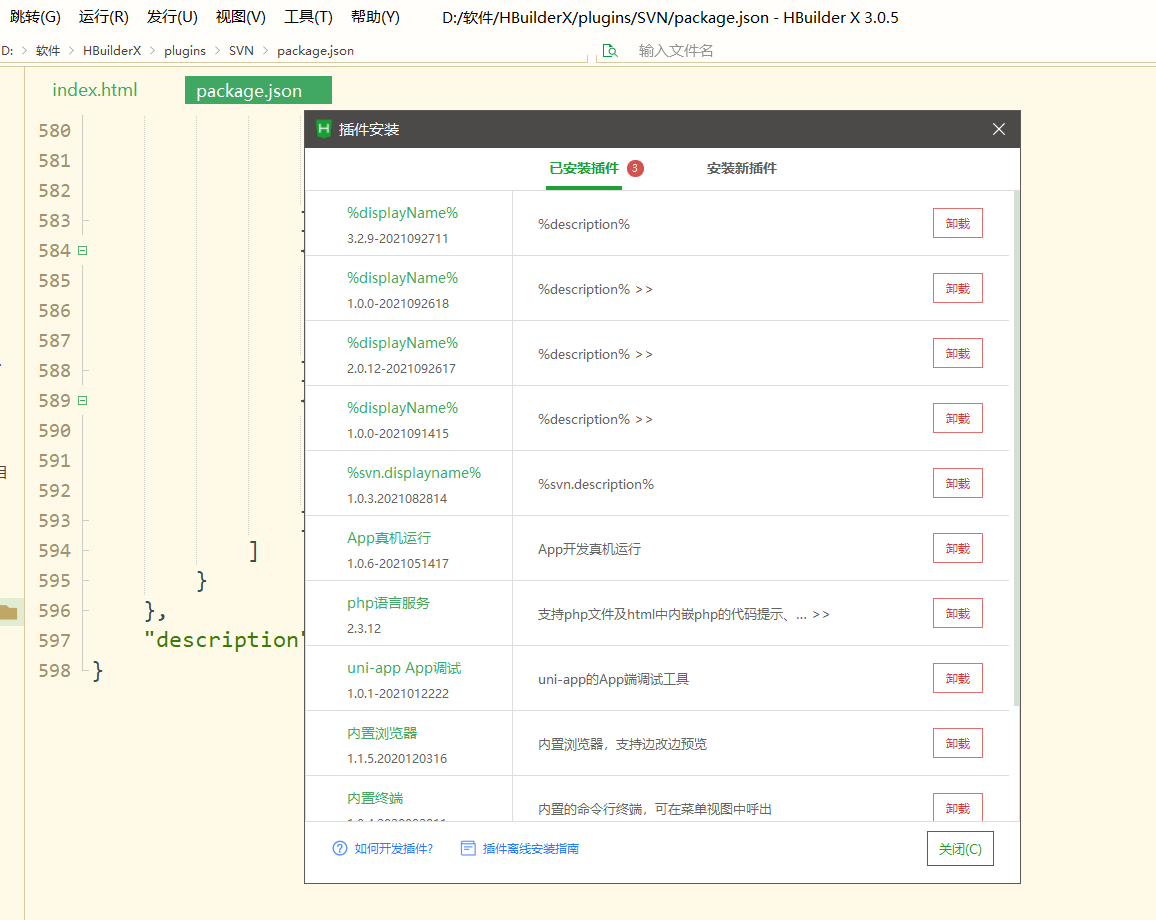Open the 如何开发插件? link
Image resolution: width=1156 pixels, height=920 pixels.
393,848
